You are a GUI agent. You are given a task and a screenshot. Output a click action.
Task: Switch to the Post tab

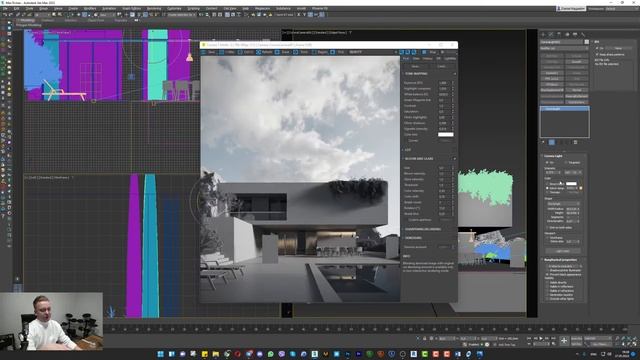[406, 58]
